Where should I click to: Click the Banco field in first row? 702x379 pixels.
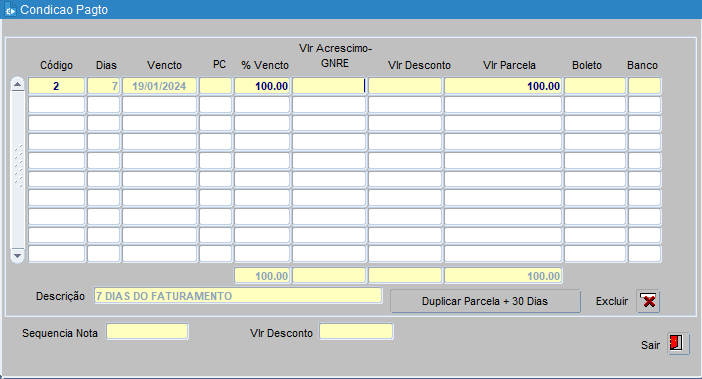click(645, 86)
